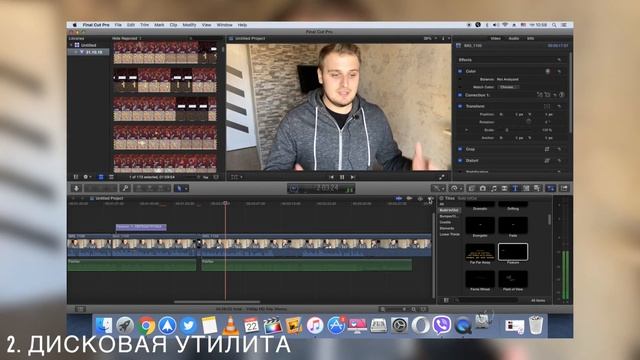Click the timeline playhead marker

[x=225, y=203]
